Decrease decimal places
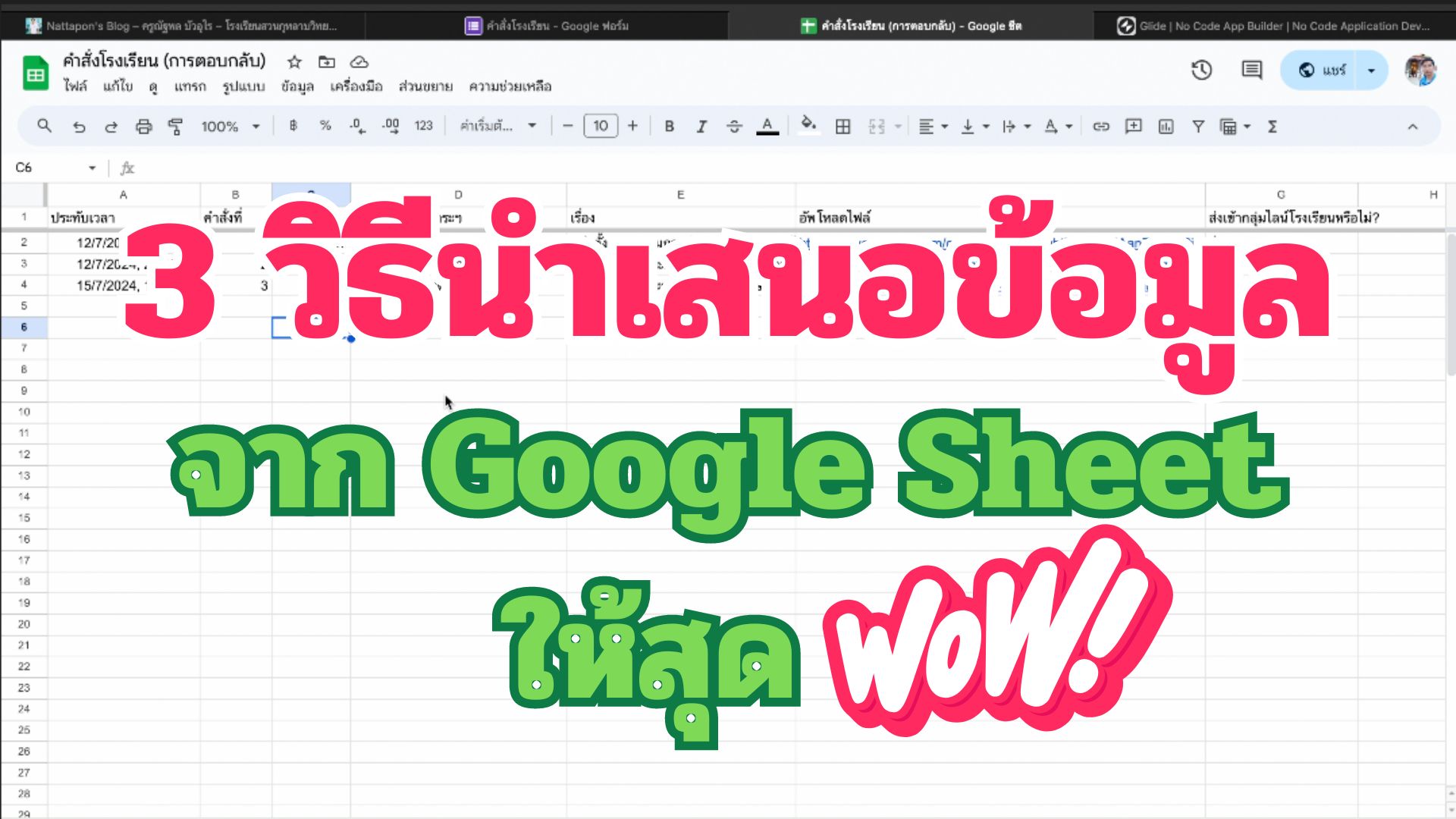 click(x=357, y=126)
